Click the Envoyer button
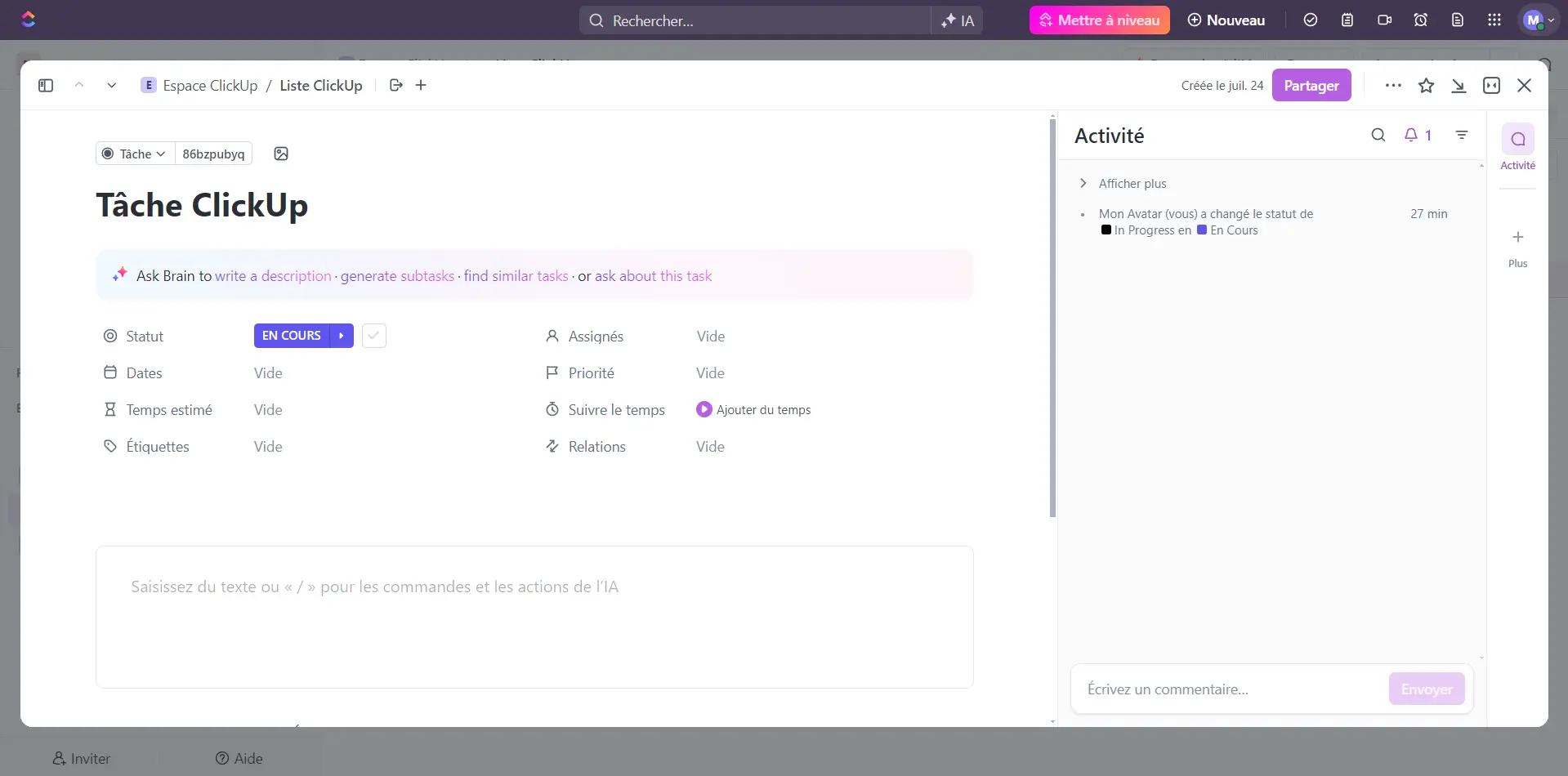 click(x=1427, y=689)
